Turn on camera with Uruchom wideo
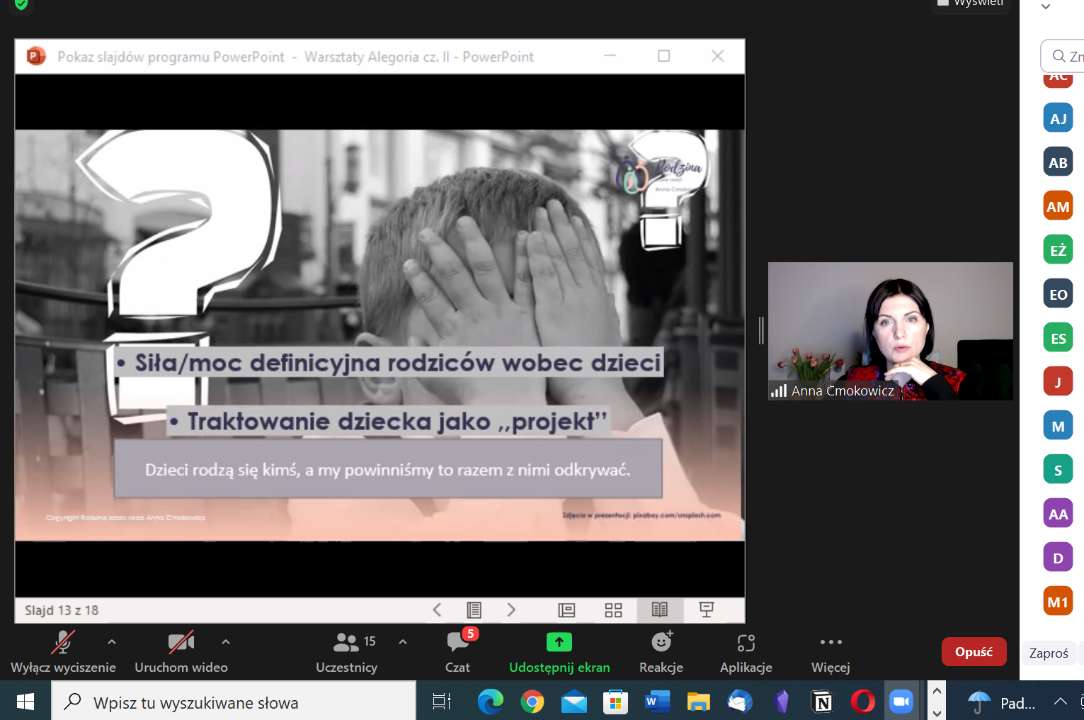This screenshot has height=720, width=1084. (181, 643)
